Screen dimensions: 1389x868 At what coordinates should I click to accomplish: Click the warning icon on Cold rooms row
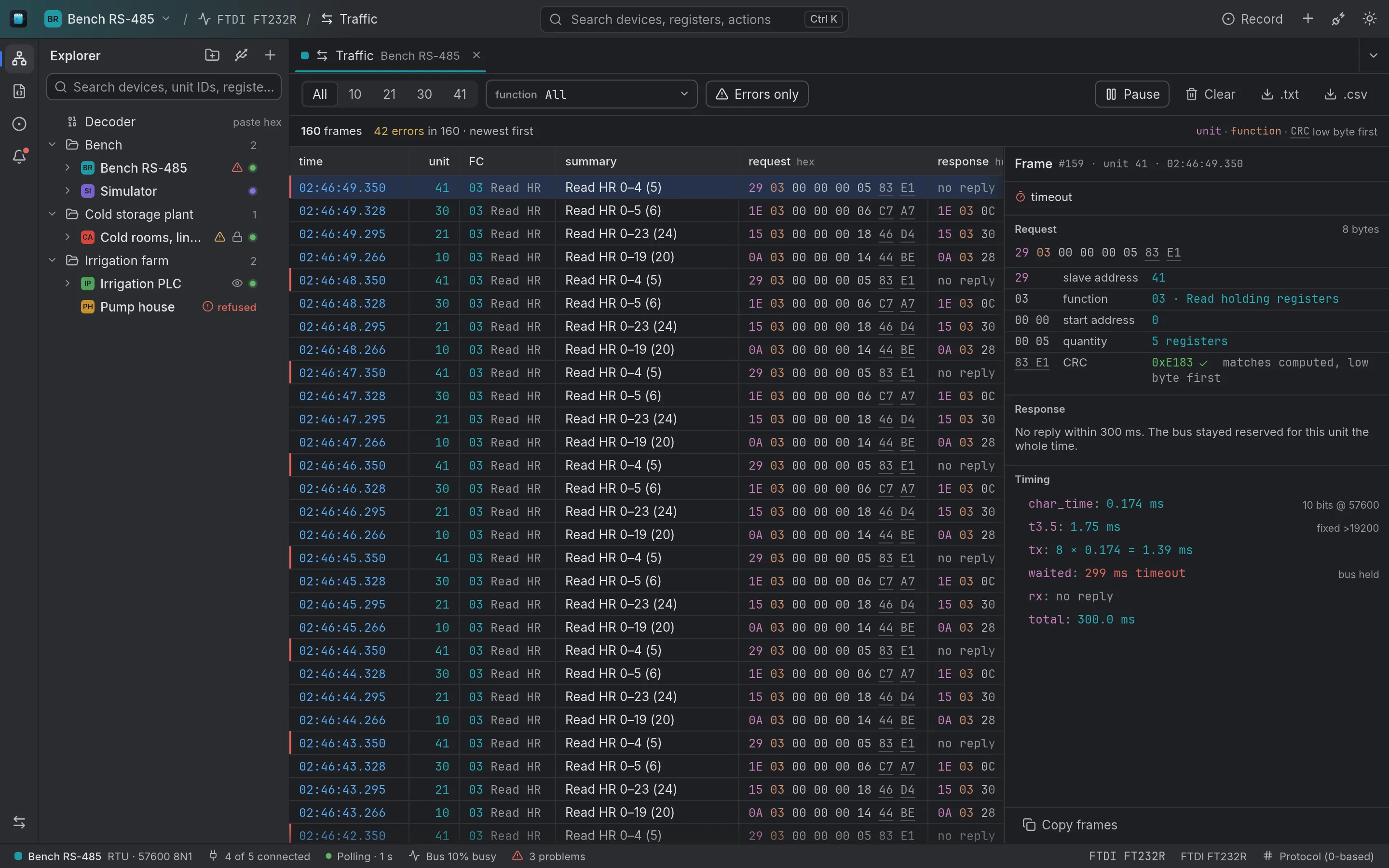(220, 237)
